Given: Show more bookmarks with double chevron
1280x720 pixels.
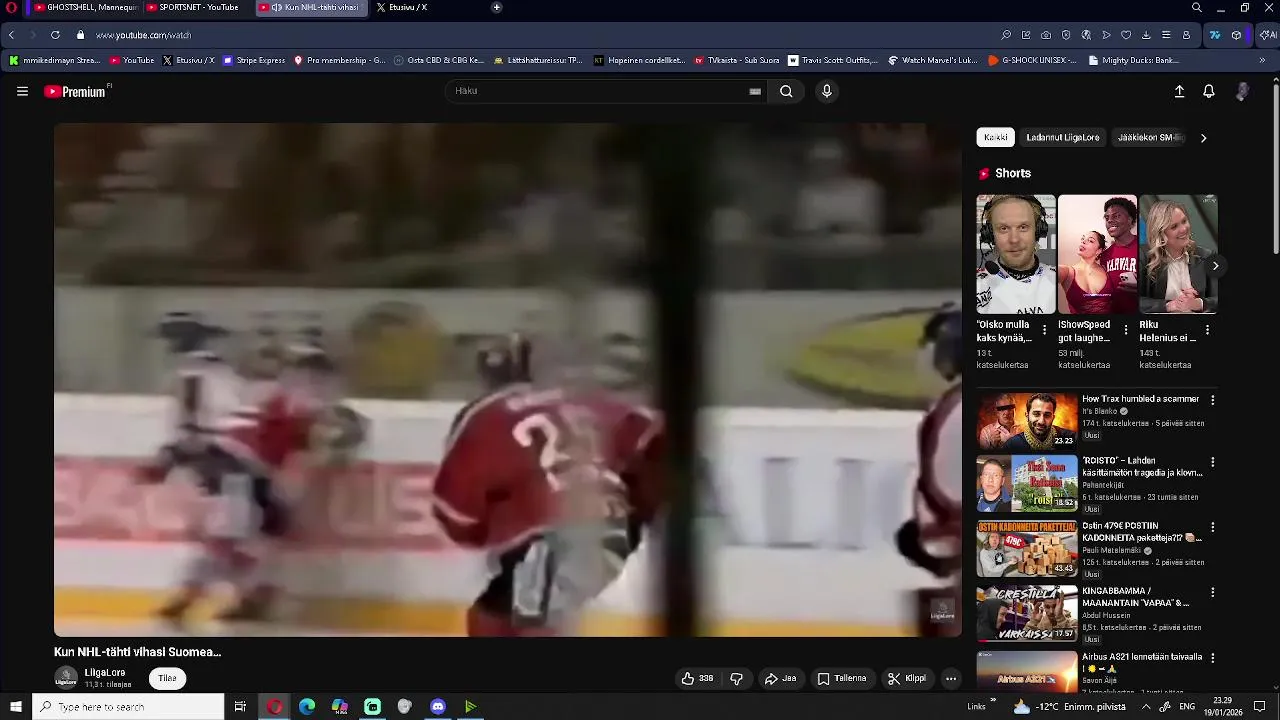Looking at the screenshot, I should pyautogui.click(x=1262, y=60).
